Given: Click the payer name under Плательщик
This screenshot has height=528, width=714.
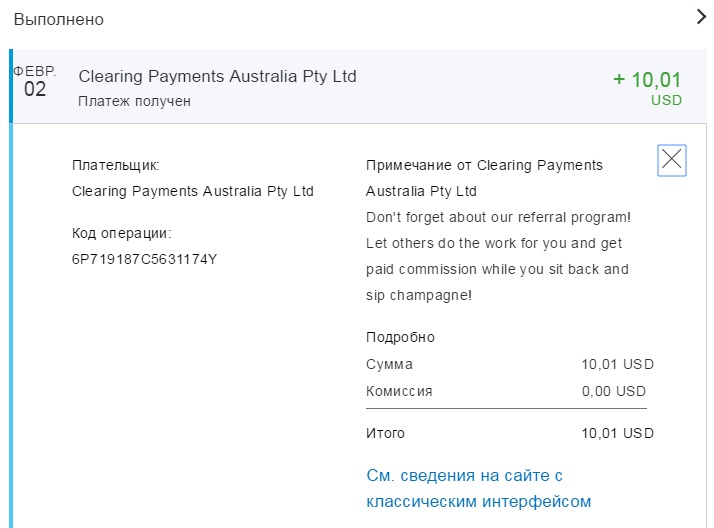Looking at the screenshot, I should click(193, 191).
